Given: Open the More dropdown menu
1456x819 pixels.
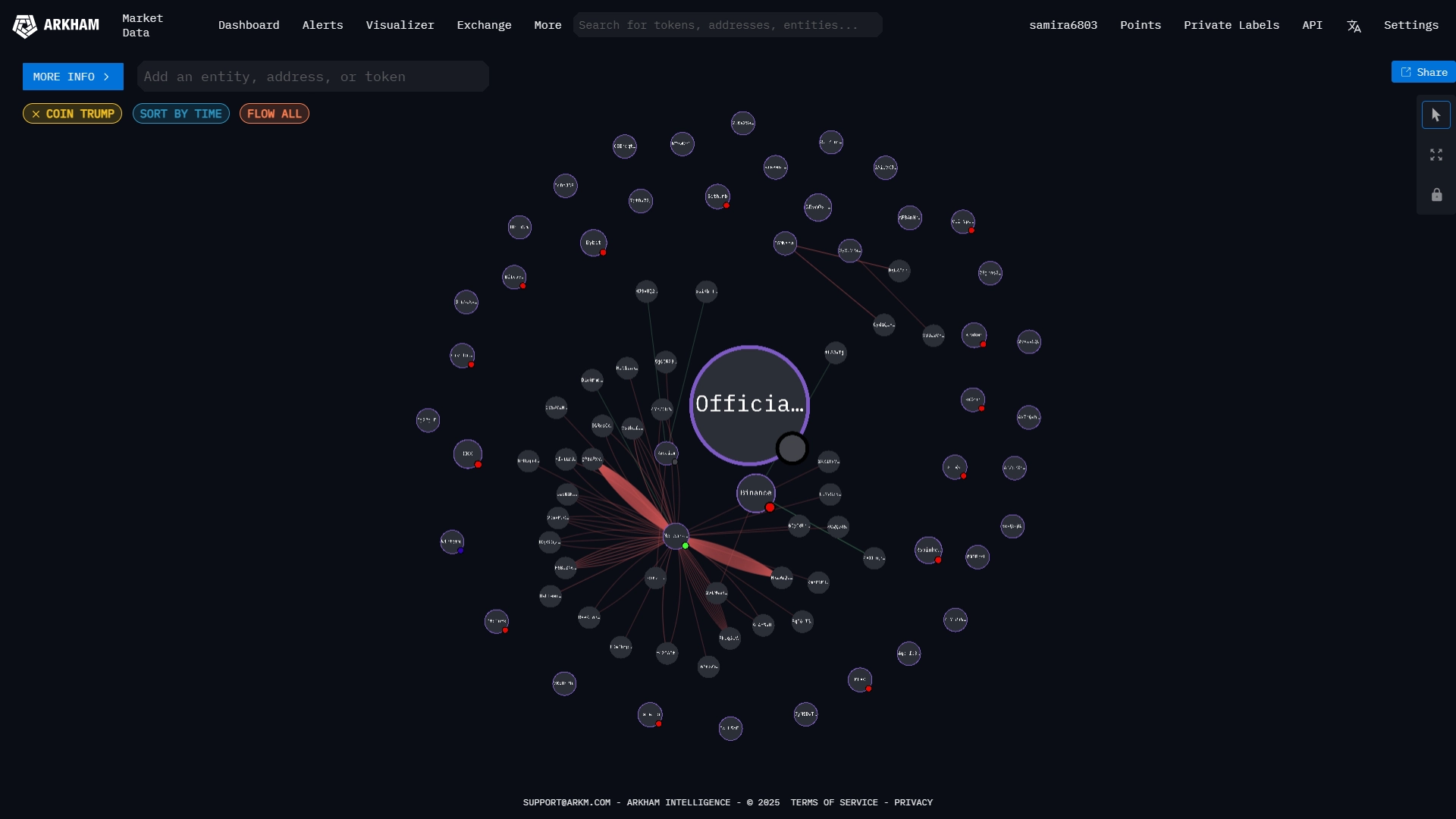Looking at the screenshot, I should (x=548, y=25).
